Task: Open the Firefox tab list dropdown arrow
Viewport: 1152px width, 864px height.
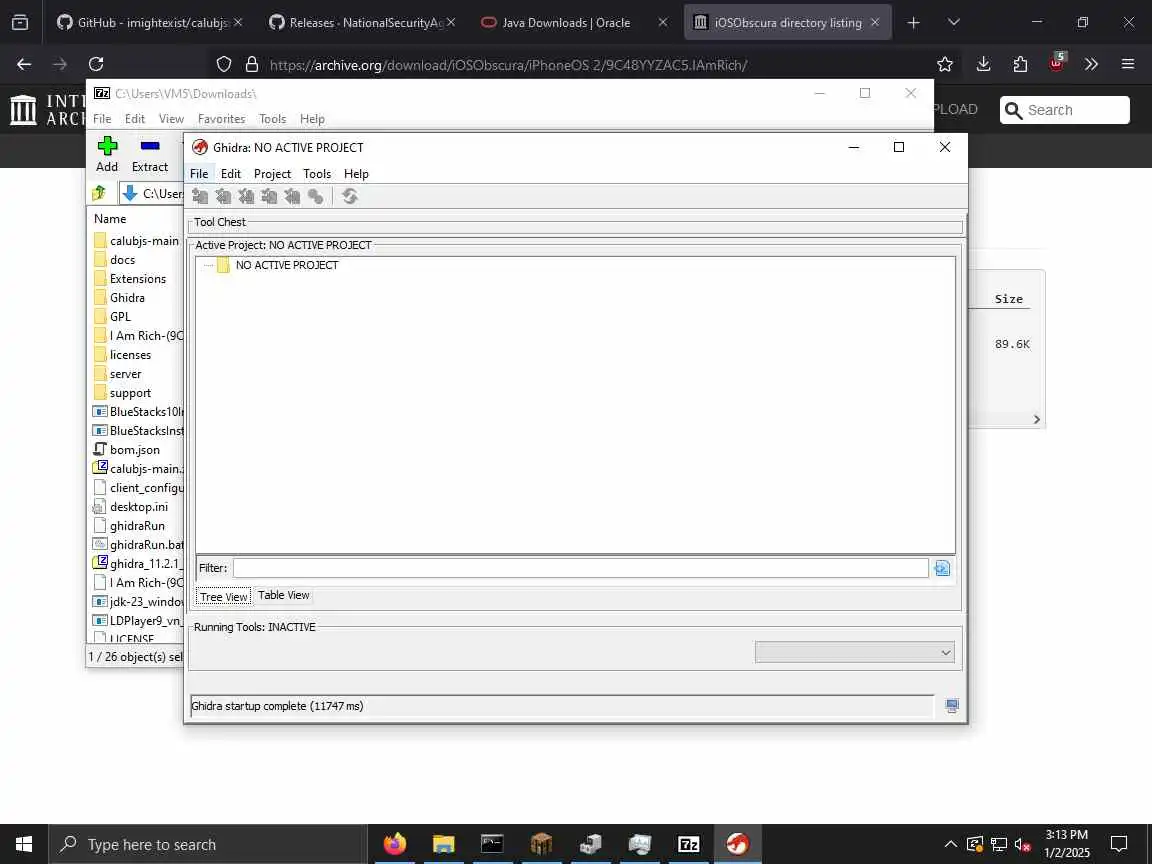Action: coord(954,23)
